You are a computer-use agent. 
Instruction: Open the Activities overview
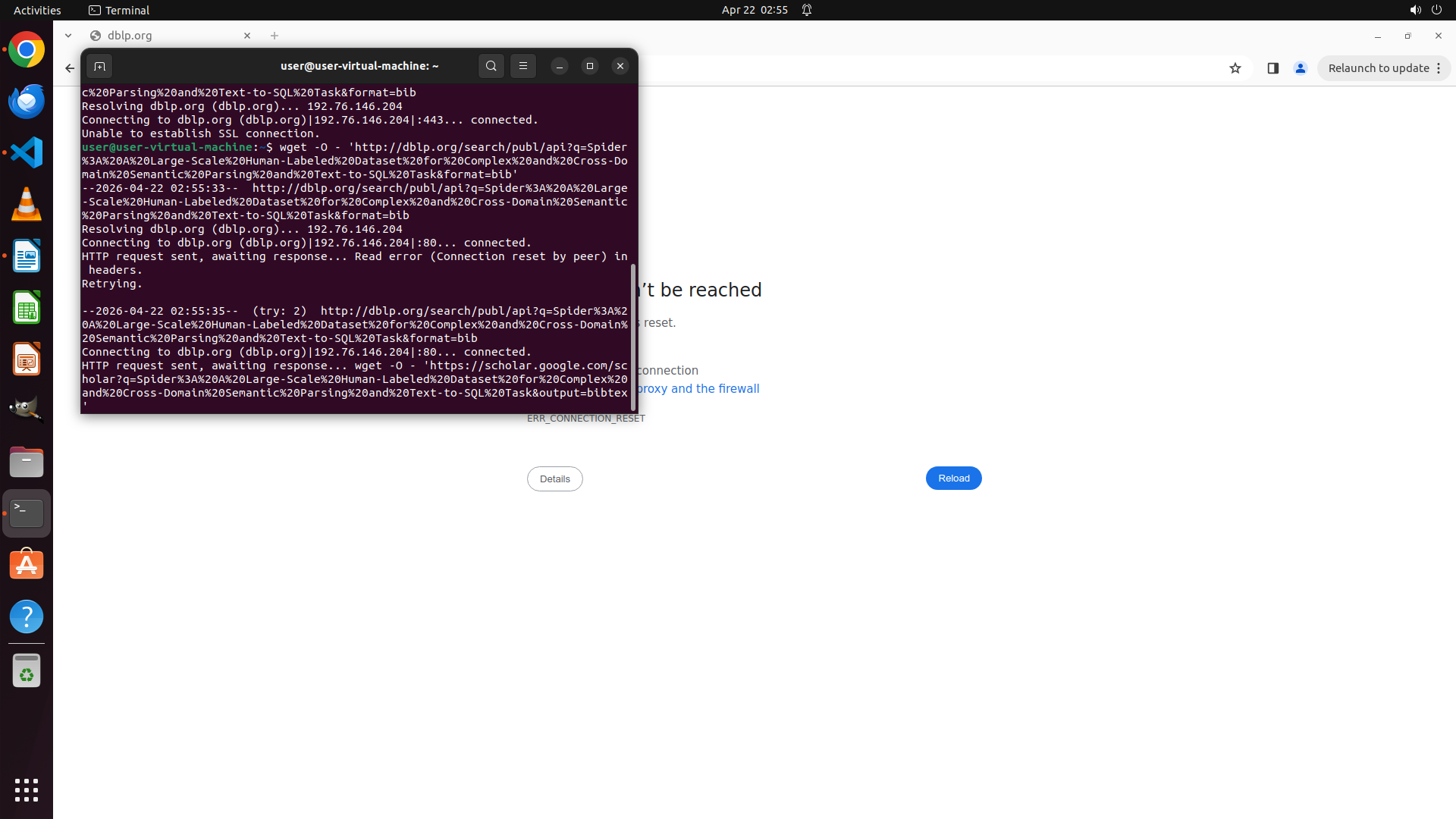point(37,10)
